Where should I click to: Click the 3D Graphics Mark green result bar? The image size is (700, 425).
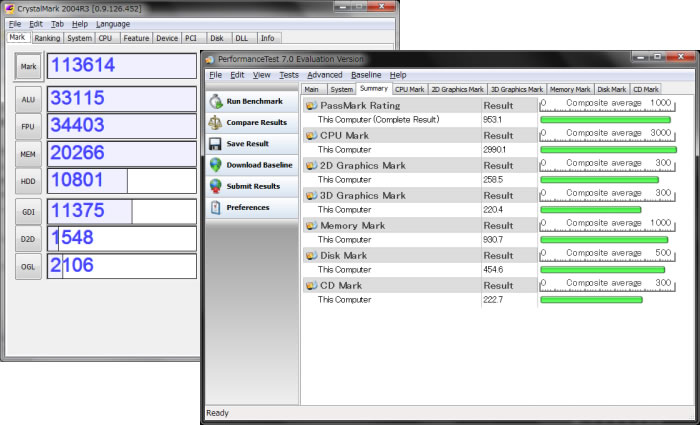click(x=591, y=209)
